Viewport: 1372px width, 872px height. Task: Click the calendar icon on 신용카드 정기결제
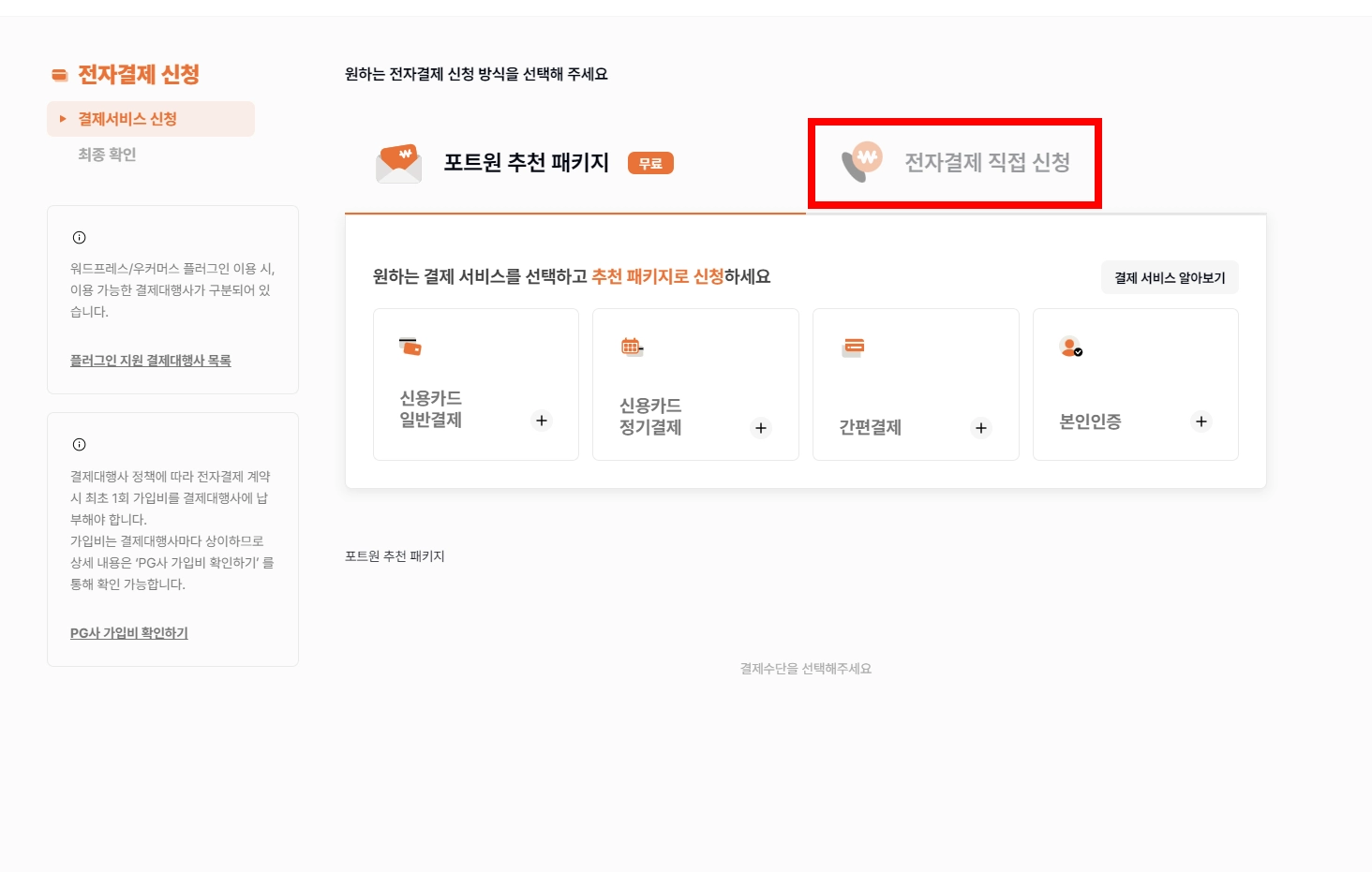(632, 347)
